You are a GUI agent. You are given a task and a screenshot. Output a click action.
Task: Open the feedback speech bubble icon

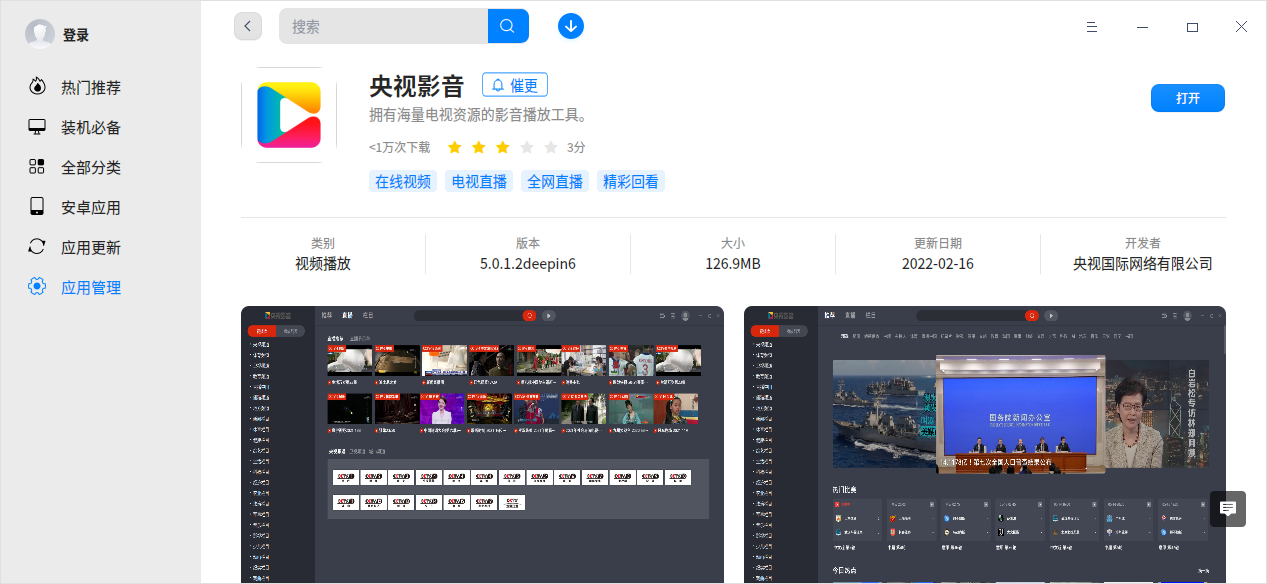point(1227,509)
